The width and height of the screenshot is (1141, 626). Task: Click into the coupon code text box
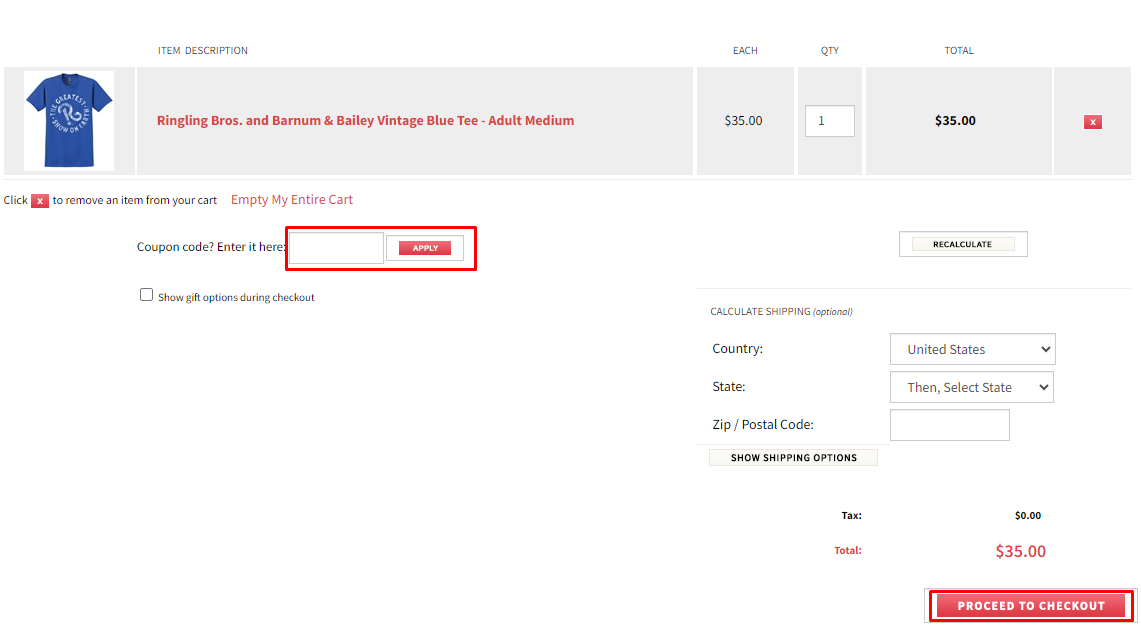(x=336, y=248)
